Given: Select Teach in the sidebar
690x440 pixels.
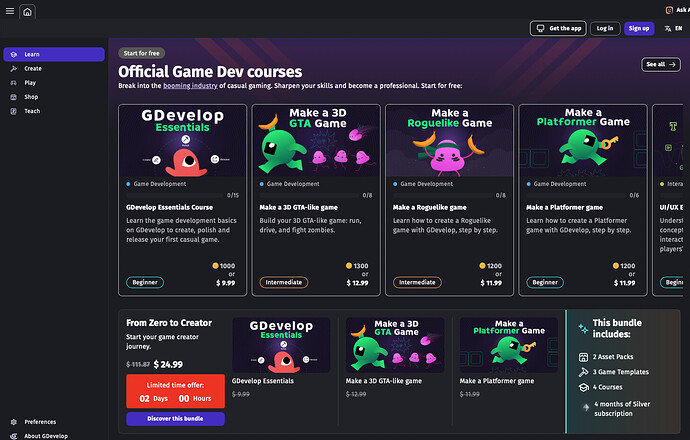Looking at the screenshot, I should tap(54, 111).
